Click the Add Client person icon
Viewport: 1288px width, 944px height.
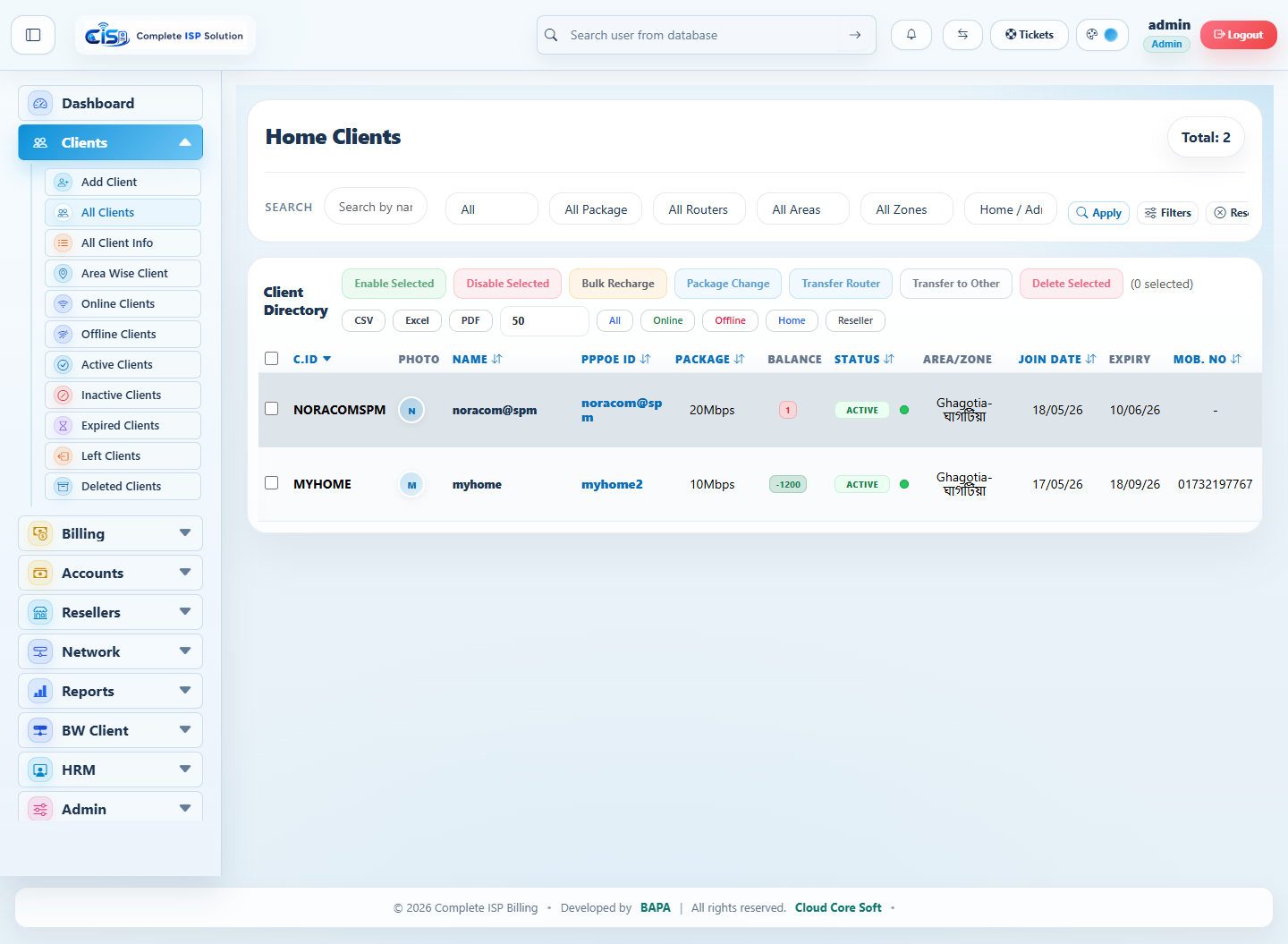(x=64, y=183)
